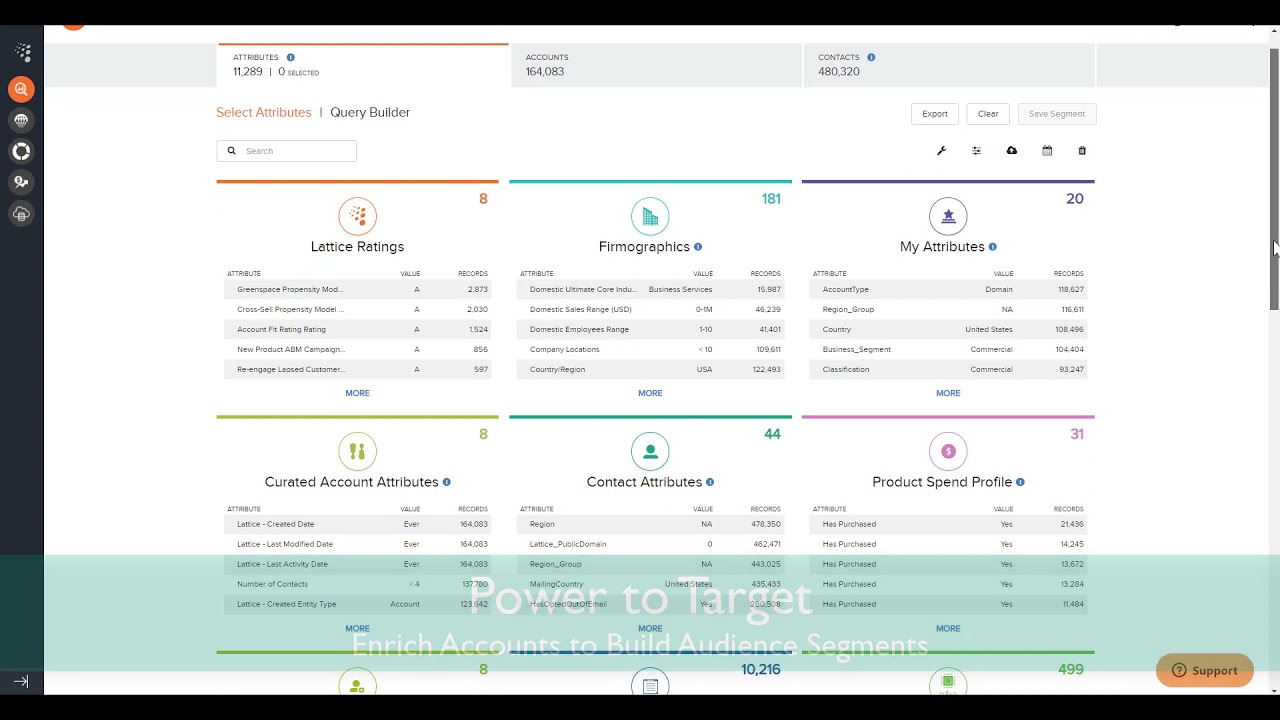Click the Firmographics building icon
The height and width of the screenshot is (720, 1280).
(x=650, y=216)
